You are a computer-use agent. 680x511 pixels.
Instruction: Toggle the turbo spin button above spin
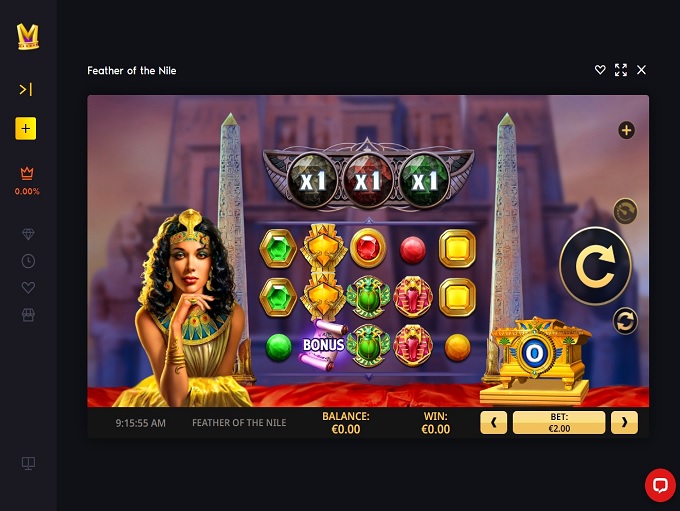click(x=625, y=211)
